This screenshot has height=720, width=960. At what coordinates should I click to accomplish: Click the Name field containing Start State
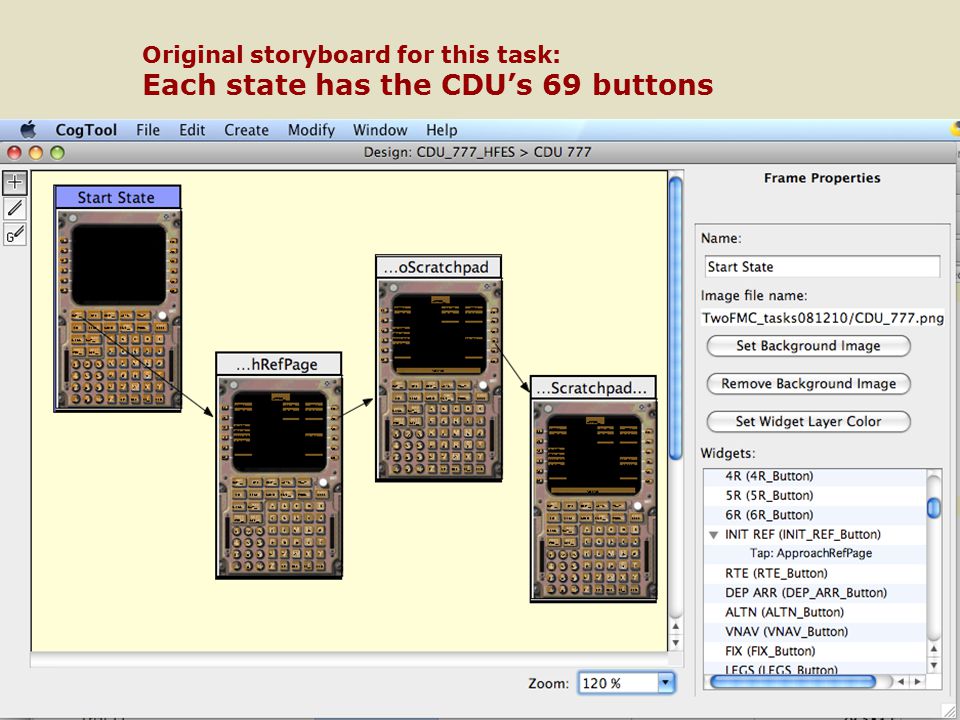coord(822,267)
